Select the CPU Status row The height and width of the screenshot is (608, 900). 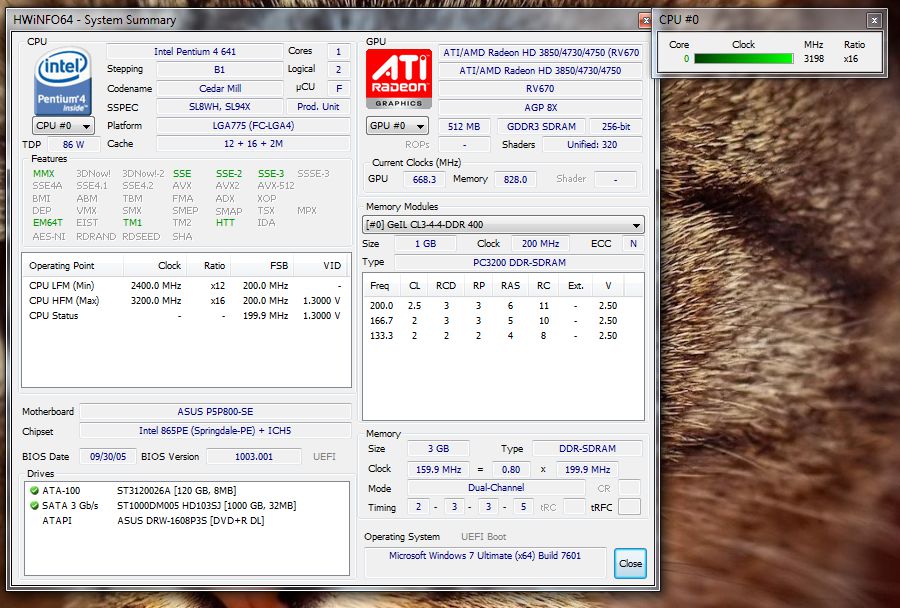coord(185,315)
